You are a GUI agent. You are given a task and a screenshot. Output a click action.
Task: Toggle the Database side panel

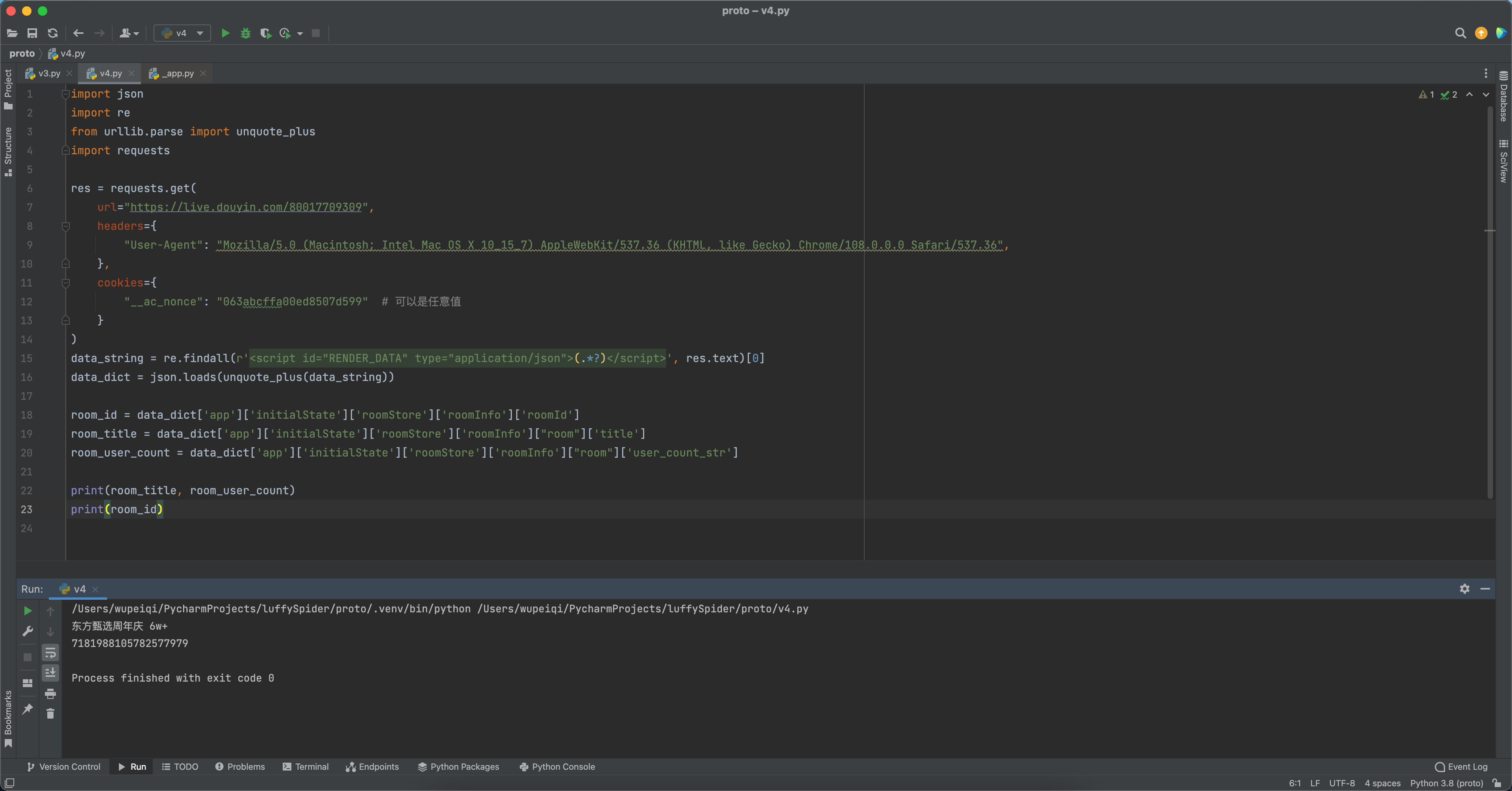pos(1503,96)
